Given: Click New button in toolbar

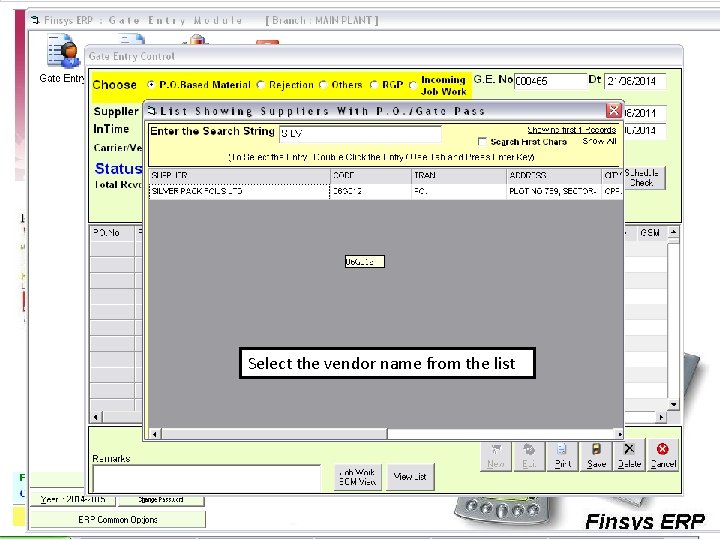Looking at the screenshot, I should 496,456.
